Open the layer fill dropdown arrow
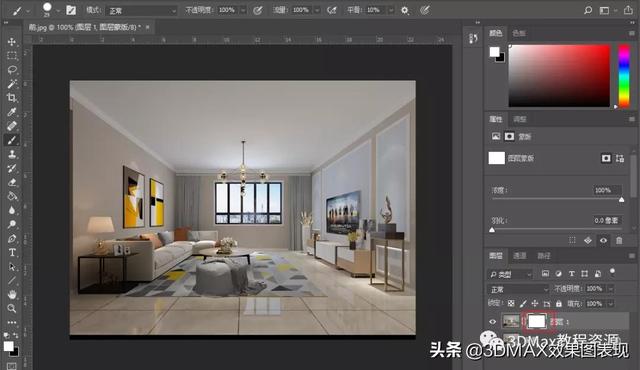Screen dimensions: 640x370 click(611, 304)
